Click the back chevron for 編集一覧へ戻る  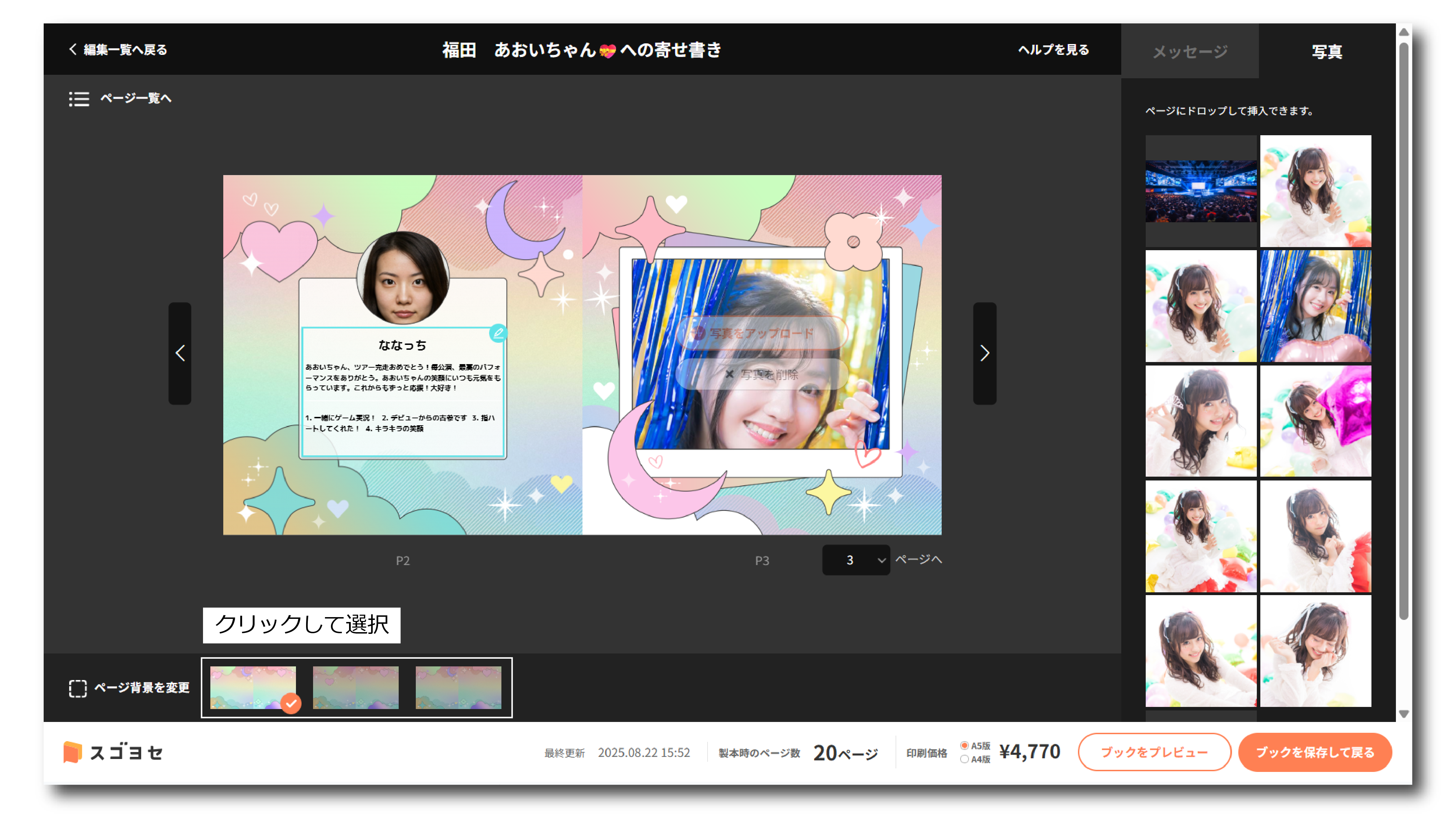(73, 49)
